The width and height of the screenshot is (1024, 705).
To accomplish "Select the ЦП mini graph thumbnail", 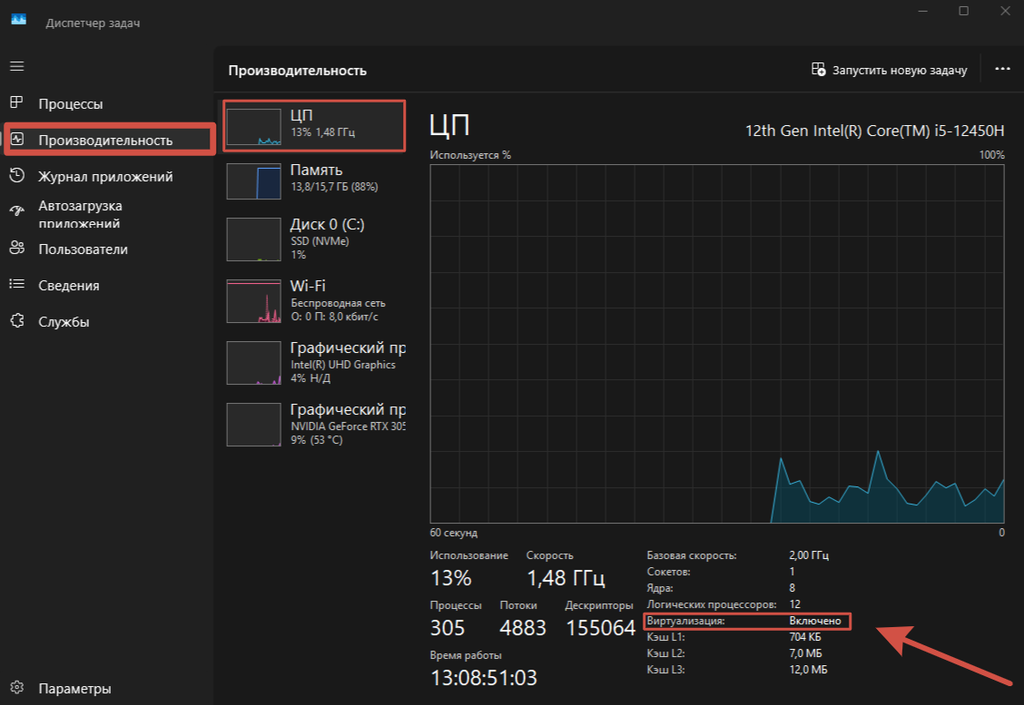I will click(253, 127).
